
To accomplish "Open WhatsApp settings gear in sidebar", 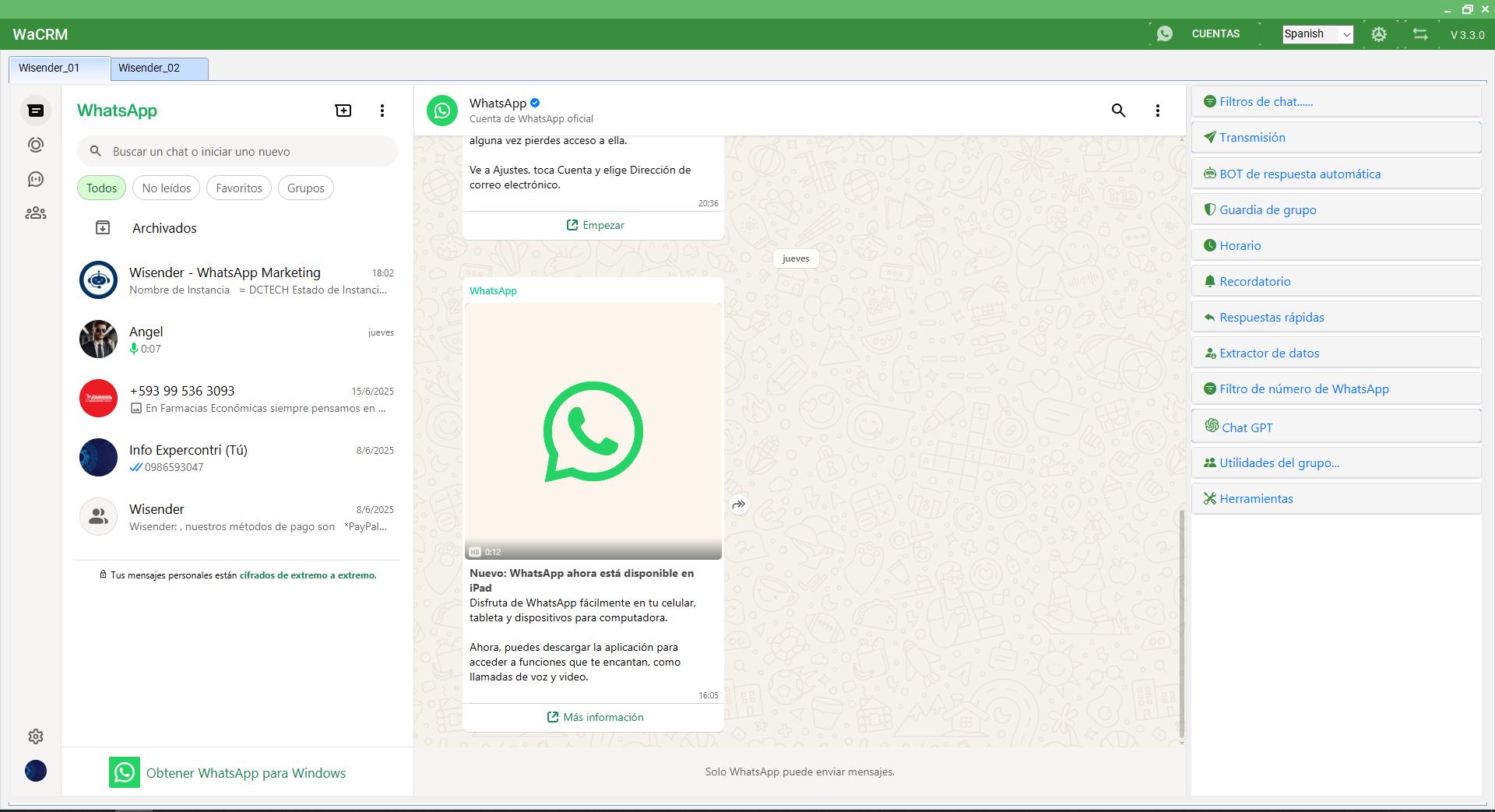I will 36,736.
